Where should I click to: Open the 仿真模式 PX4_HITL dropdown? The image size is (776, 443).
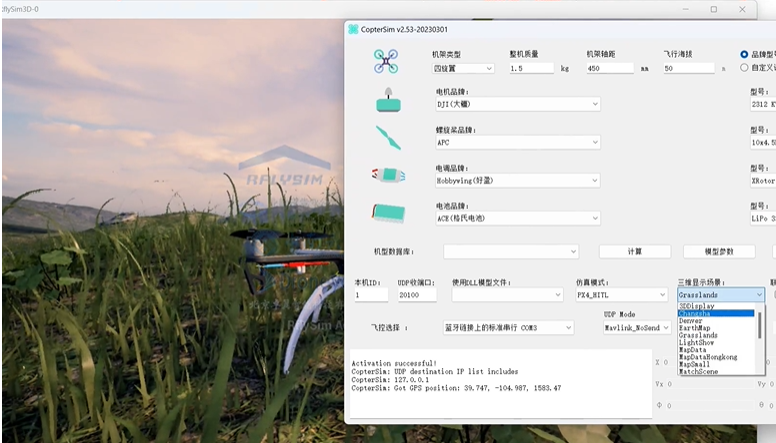click(x=622, y=295)
